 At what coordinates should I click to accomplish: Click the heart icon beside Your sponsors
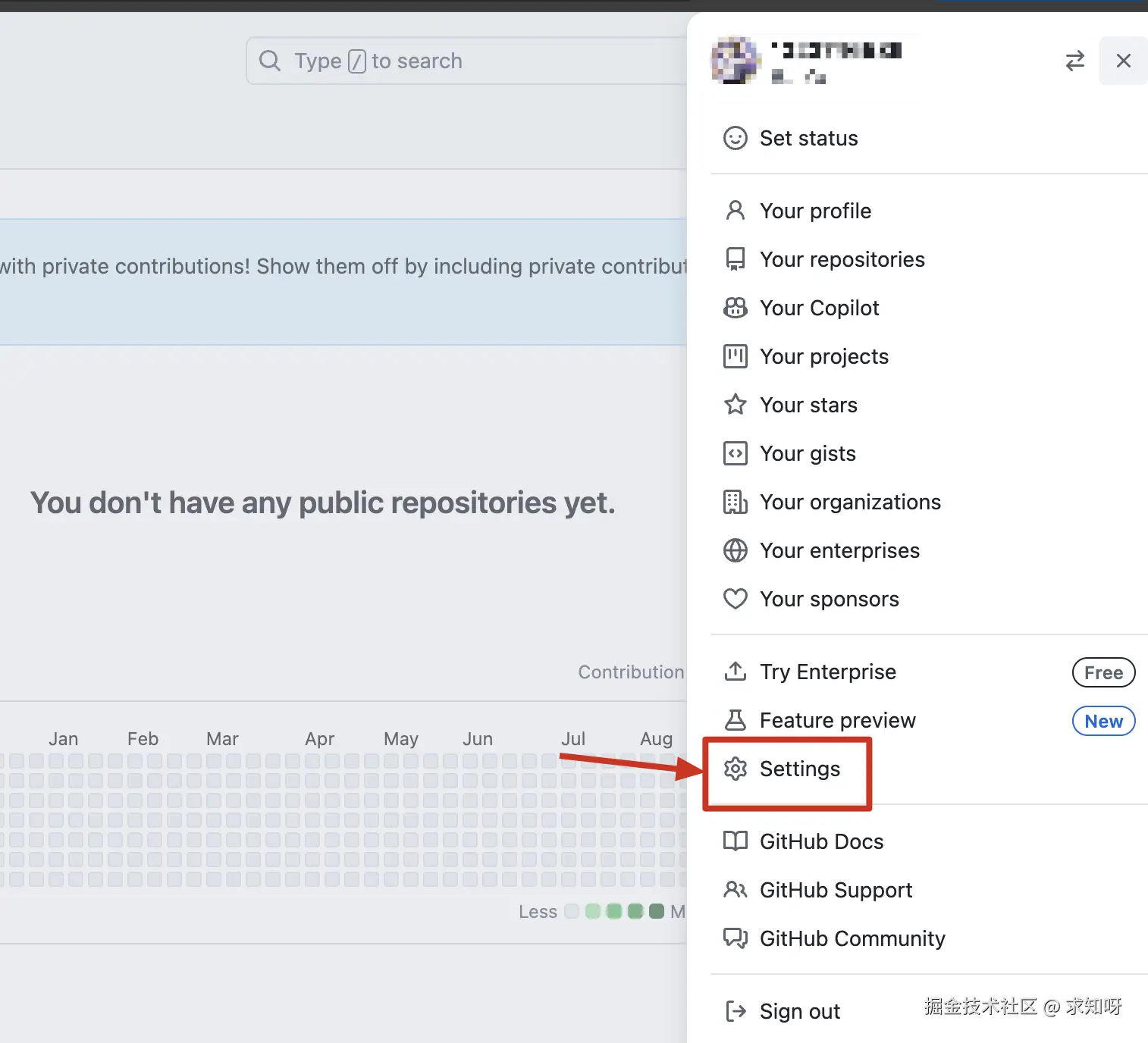click(735, 599)
